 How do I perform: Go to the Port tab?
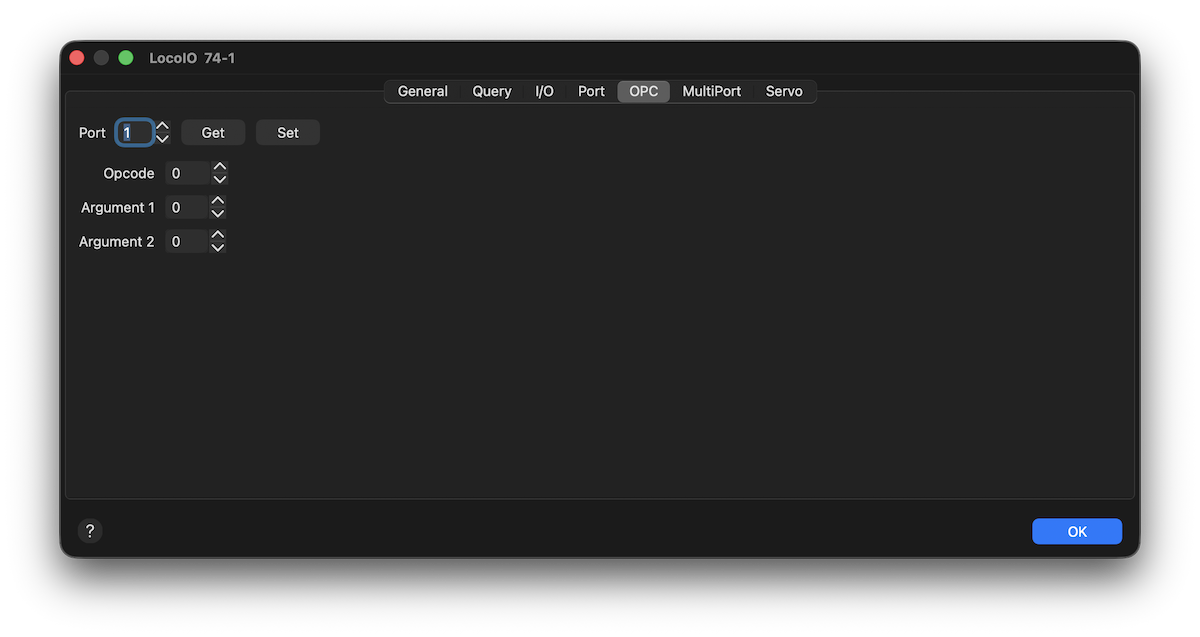pyautogui.click(x=591, y=91)
